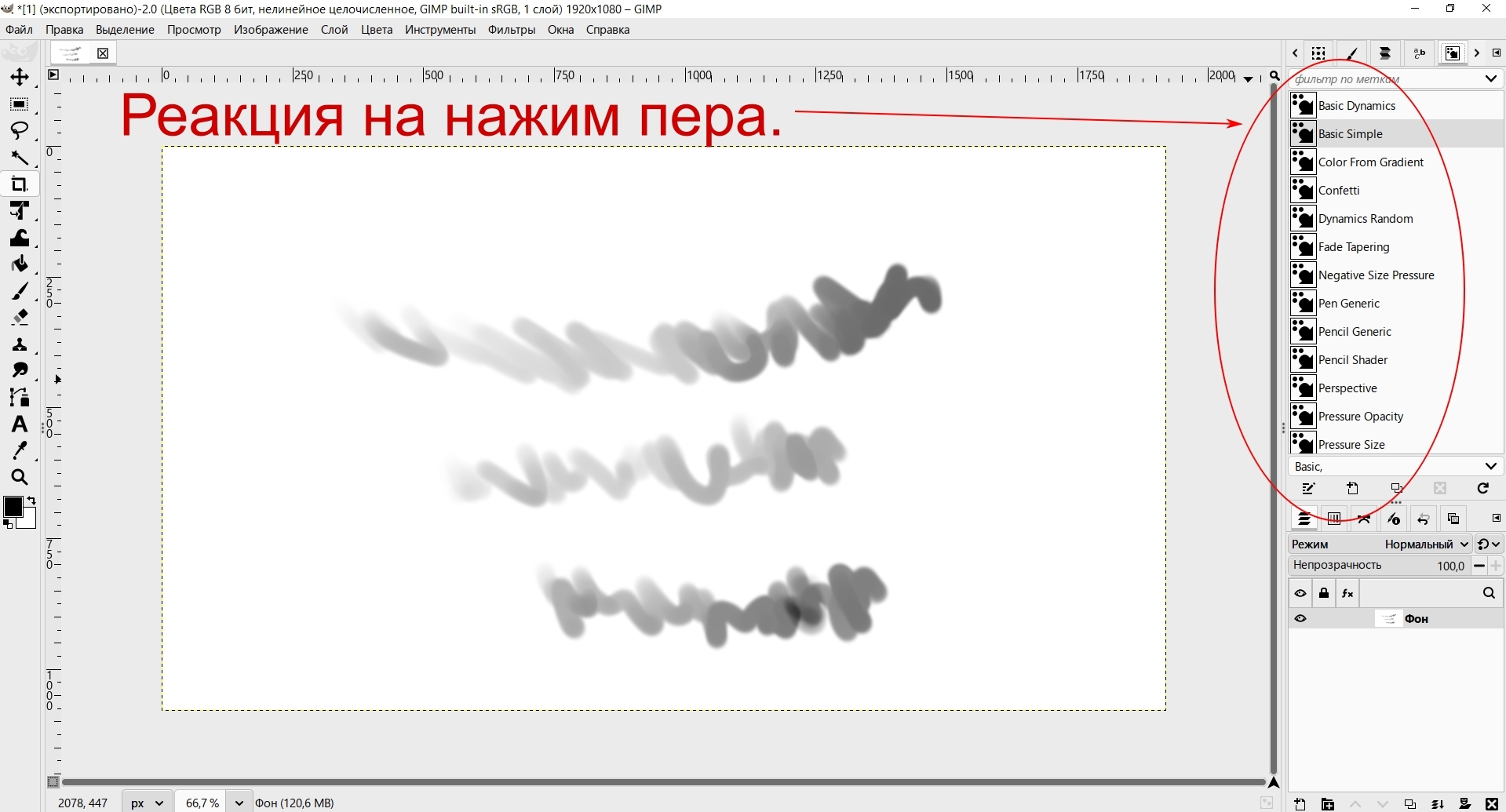
Task: Hide the Фон layer with its eye icon
Action: pyautogui.click(x=1300, y=618)
